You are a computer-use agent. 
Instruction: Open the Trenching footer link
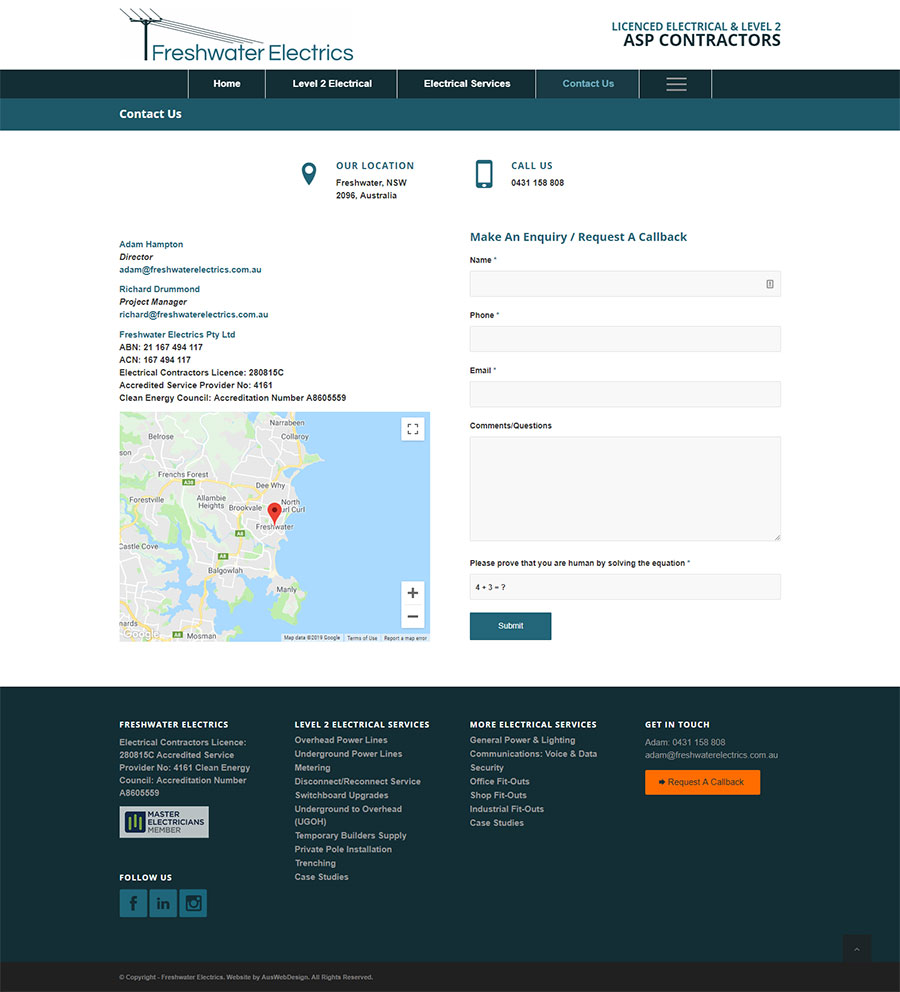[315, 864]
